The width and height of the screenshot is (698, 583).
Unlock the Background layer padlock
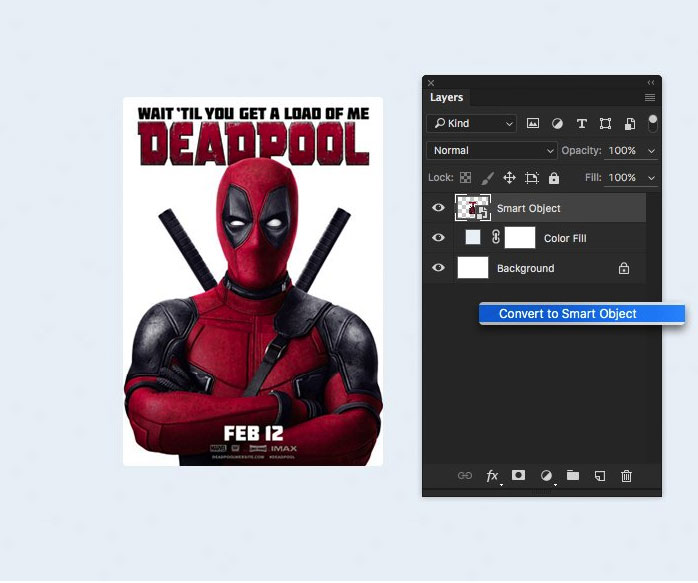click(624, 268)
